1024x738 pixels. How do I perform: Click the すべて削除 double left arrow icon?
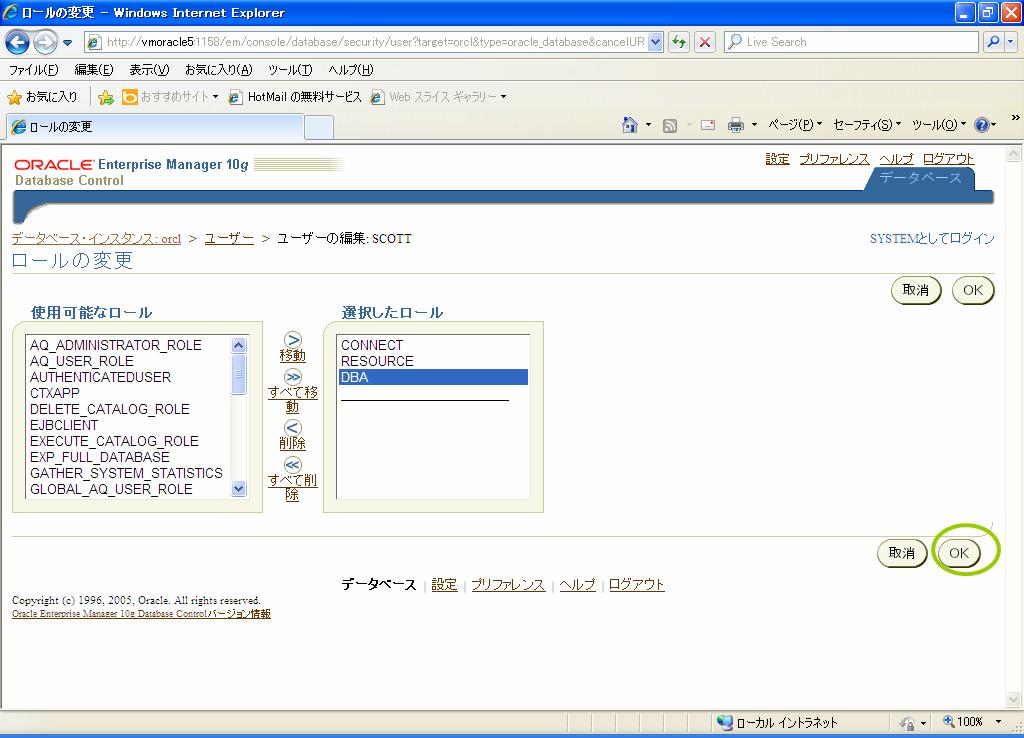(293, 464)
